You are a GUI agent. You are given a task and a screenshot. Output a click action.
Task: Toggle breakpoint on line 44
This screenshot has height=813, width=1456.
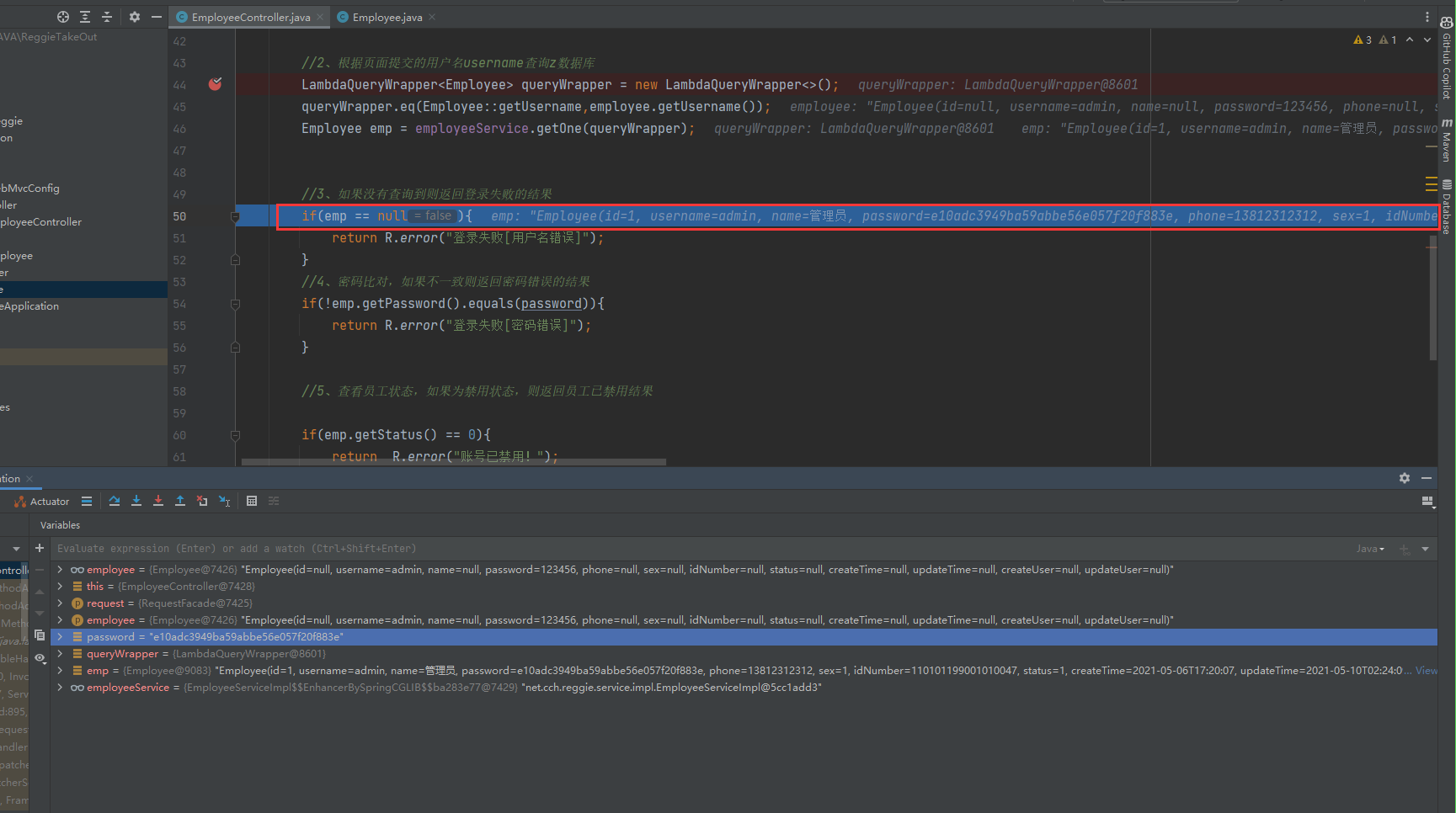(215, 84)
